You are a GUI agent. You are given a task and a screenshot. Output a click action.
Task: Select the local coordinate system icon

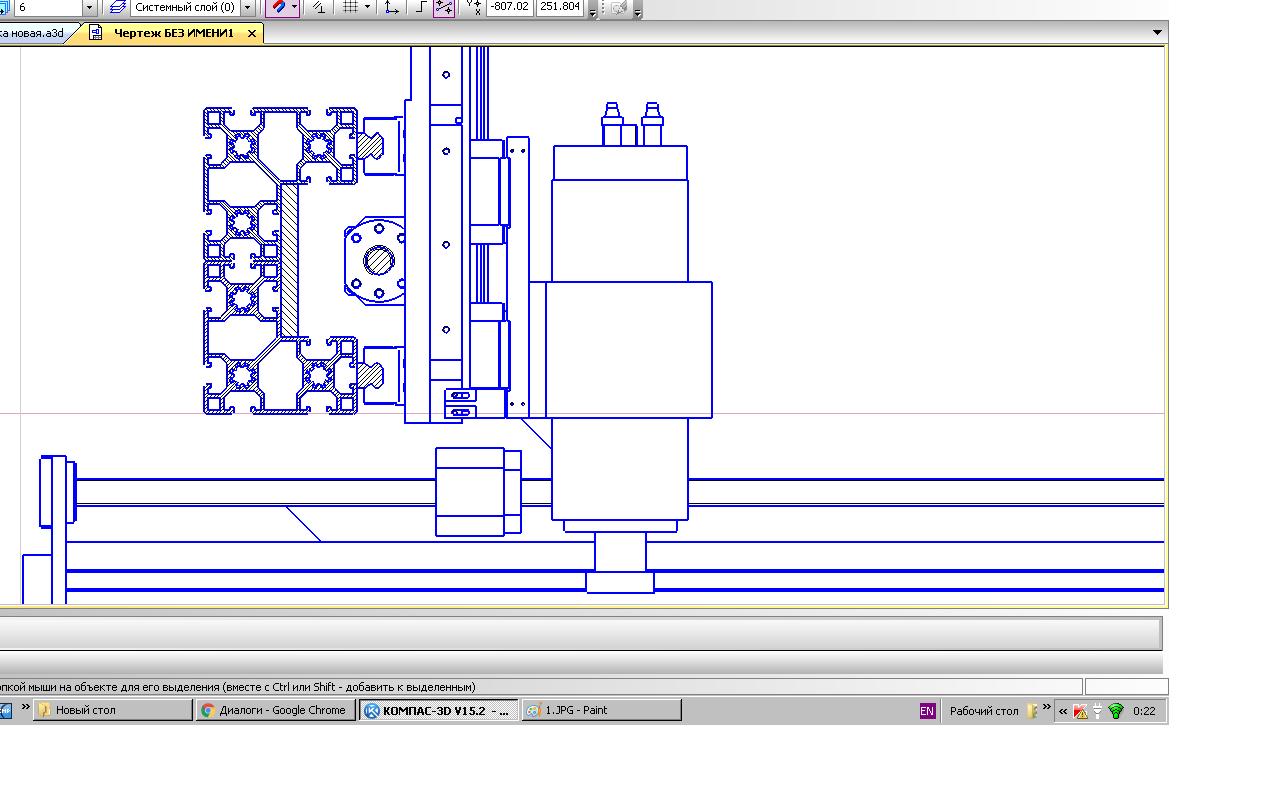tap(391, 7)
